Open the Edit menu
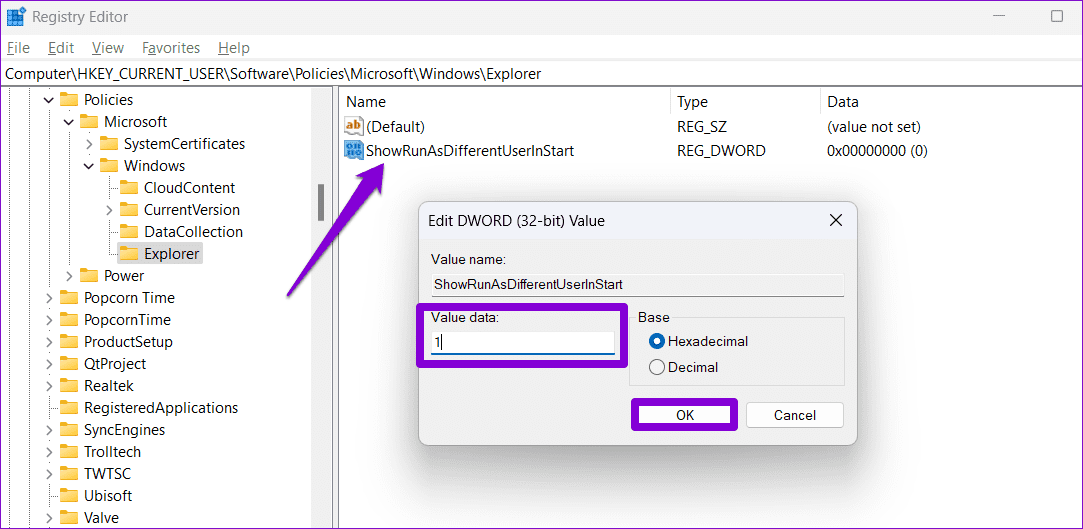Viewport: 1083px width, 529px height. click(x=61, y=48)
